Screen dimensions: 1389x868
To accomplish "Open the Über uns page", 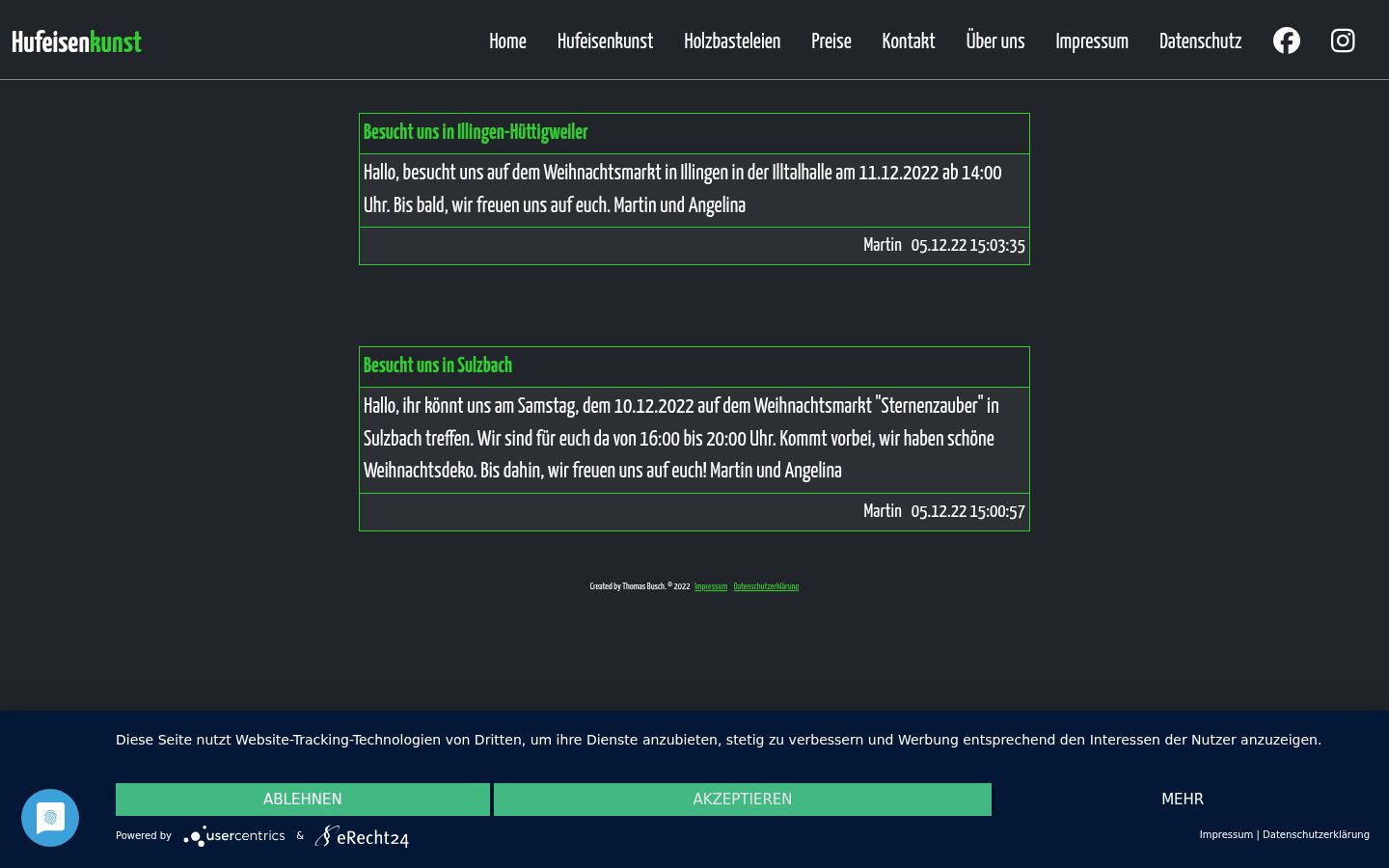I will (x=995, y=41).
